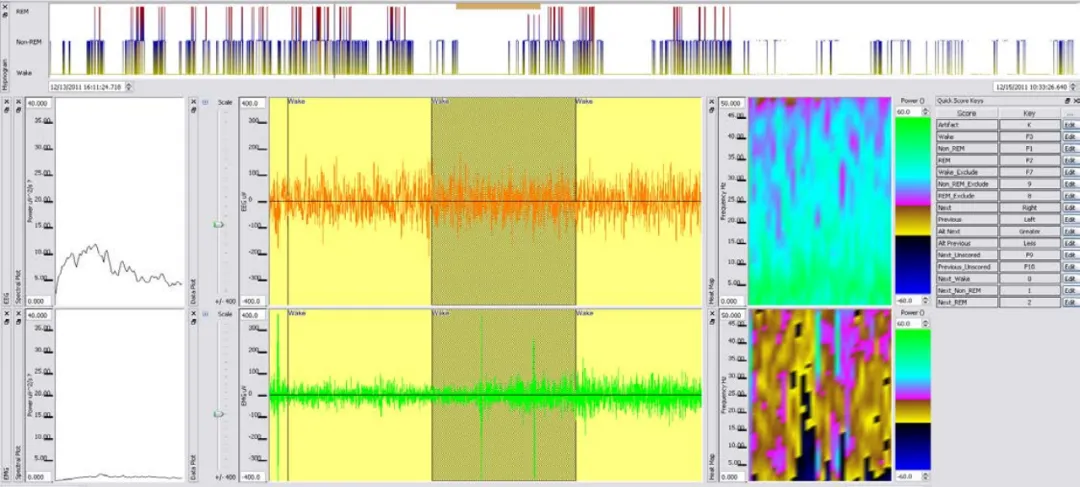Edit the REM key binding
This screenshot has height=487, width=1080.
[1070, 160]
